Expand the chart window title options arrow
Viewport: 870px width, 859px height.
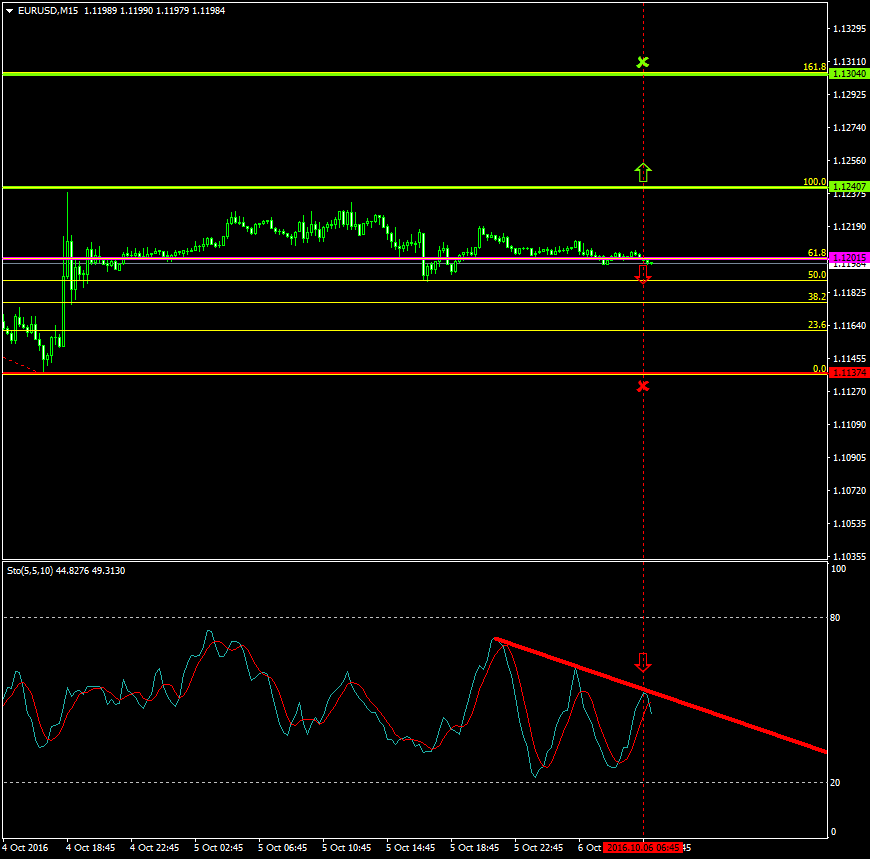coord(8,10)
